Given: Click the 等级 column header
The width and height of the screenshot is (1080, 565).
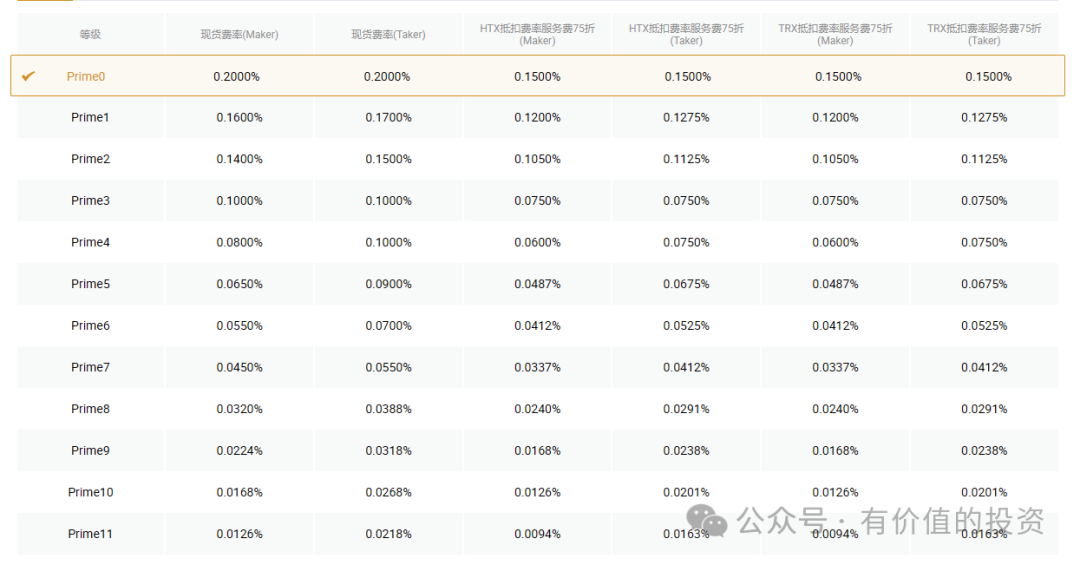Looking at the screenshot, I should (x=90, y=34).
